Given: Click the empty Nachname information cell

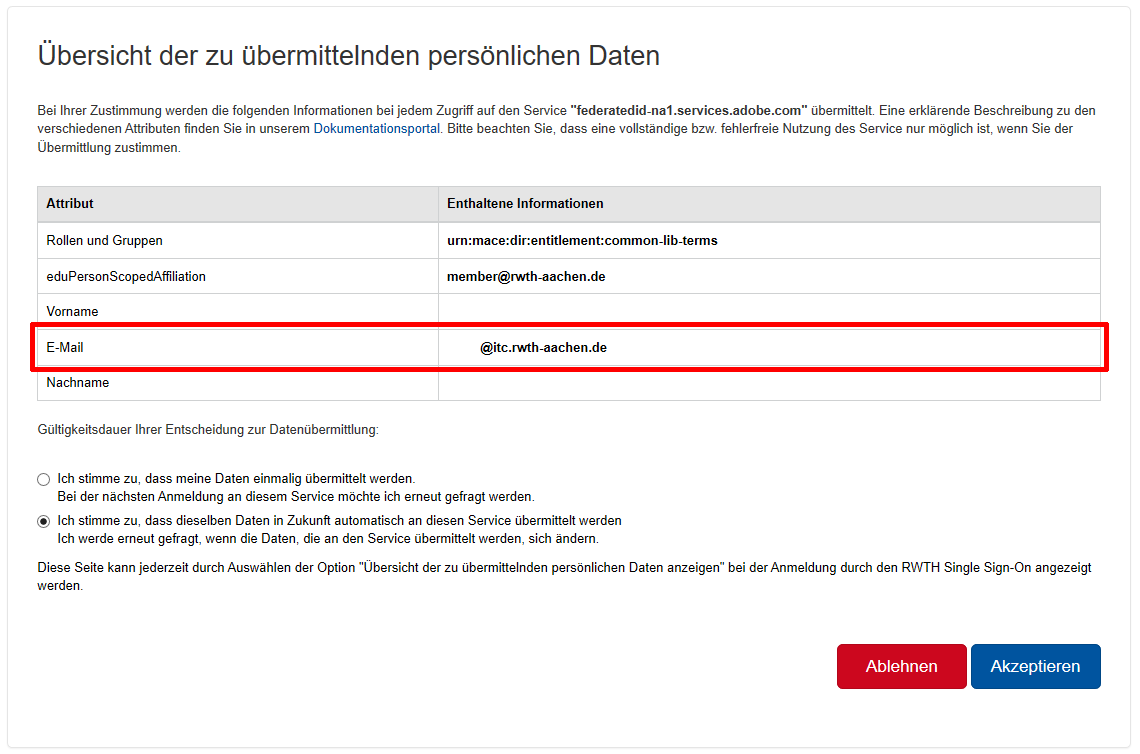Looking at the screenshot, I should [x=768, y=383].
